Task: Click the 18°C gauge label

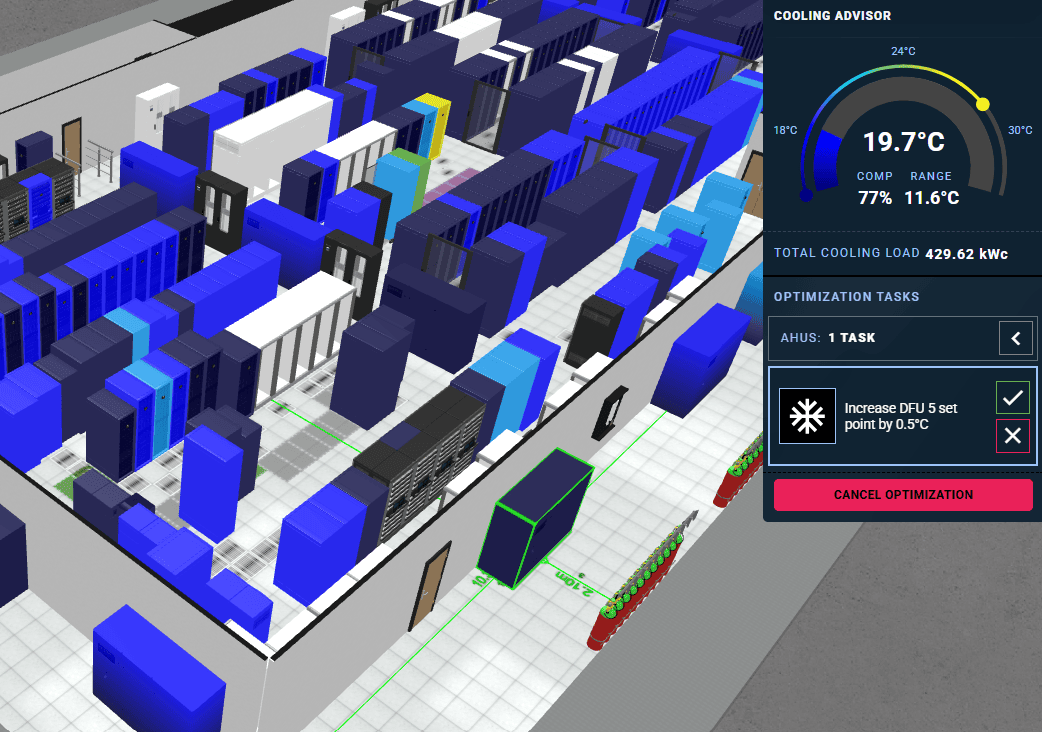Action: [785, 130]
